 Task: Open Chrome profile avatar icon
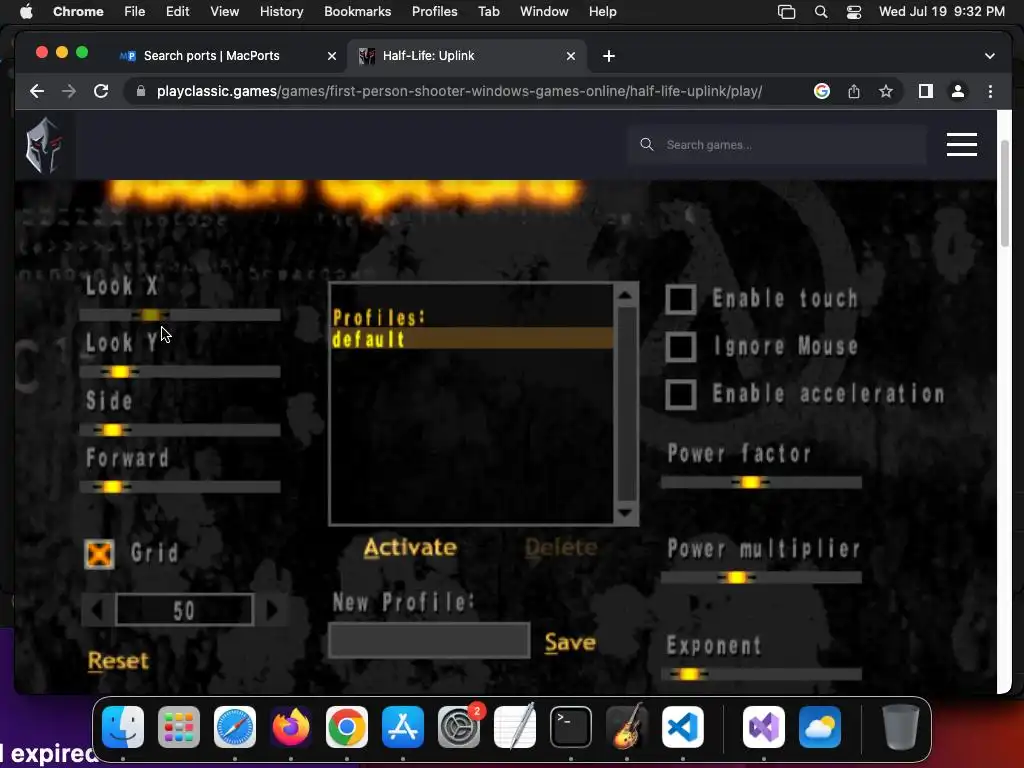point(957,91)
